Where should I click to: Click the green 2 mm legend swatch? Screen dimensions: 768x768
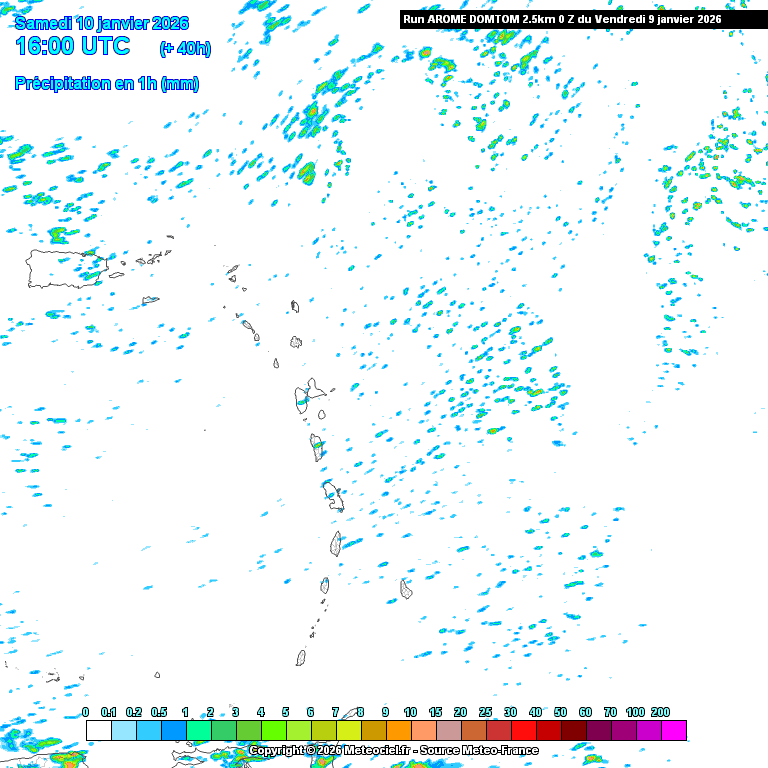(x=223, y=730)
